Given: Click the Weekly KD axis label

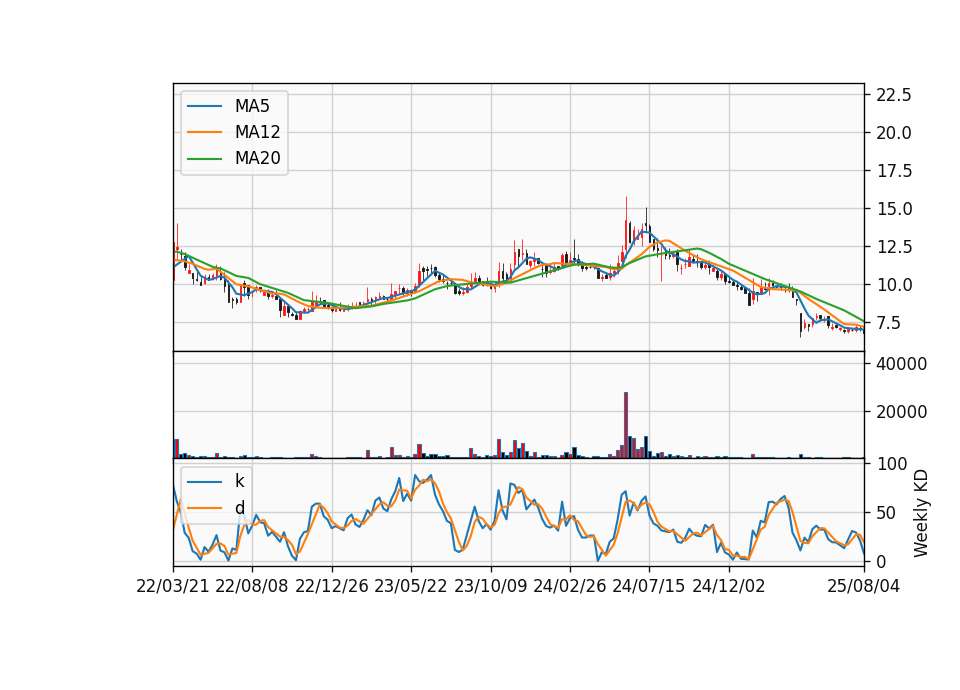Looking at the screenshot, I should click(920, 513).
